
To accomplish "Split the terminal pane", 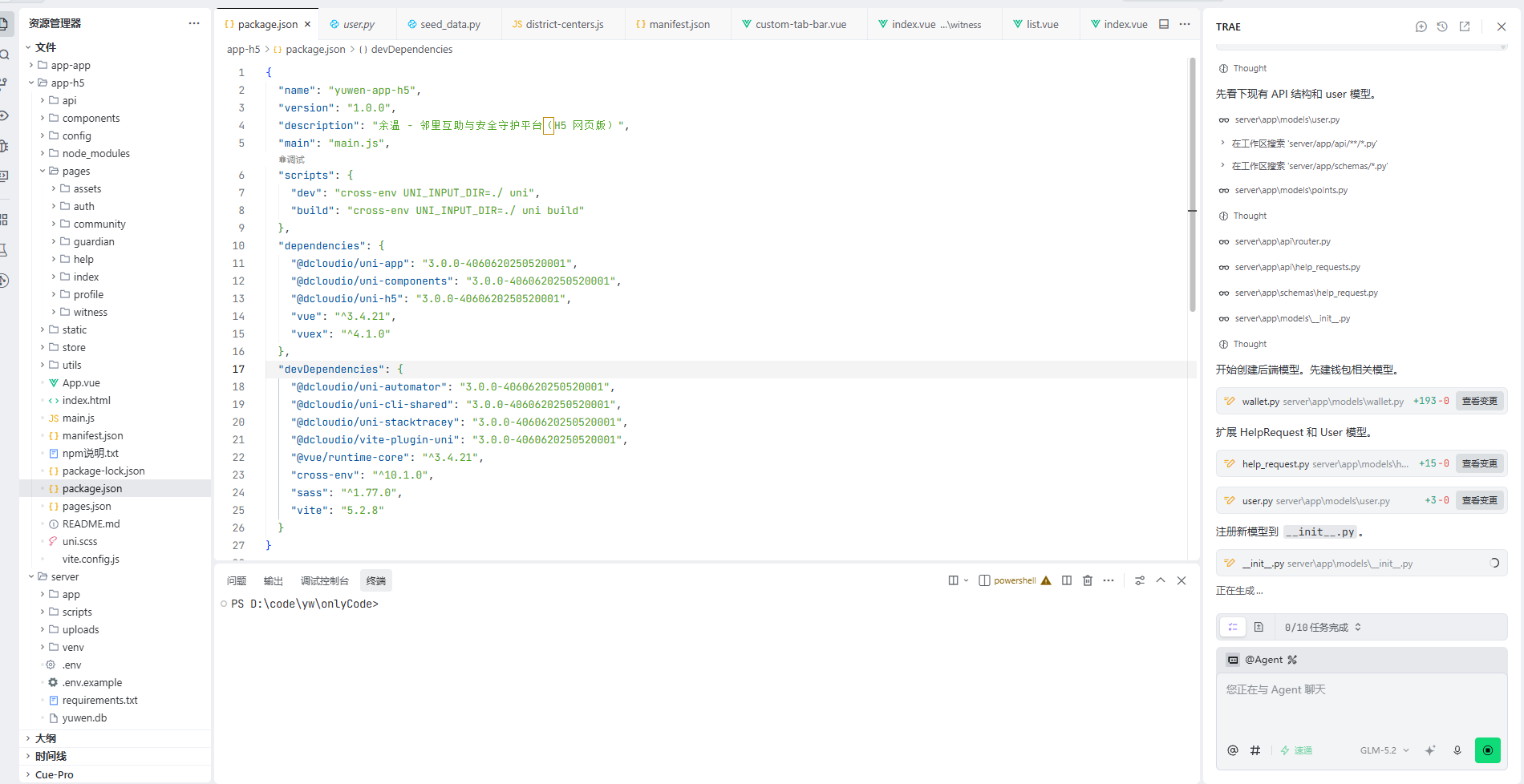I will click(1067, 580).
